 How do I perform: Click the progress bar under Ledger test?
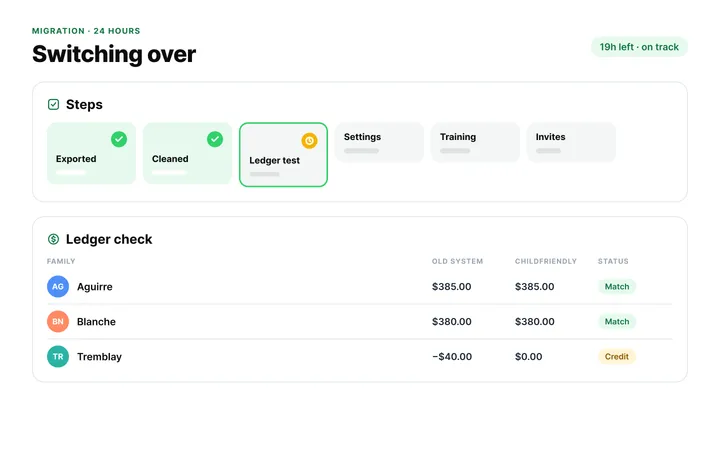tap(264, 174)
